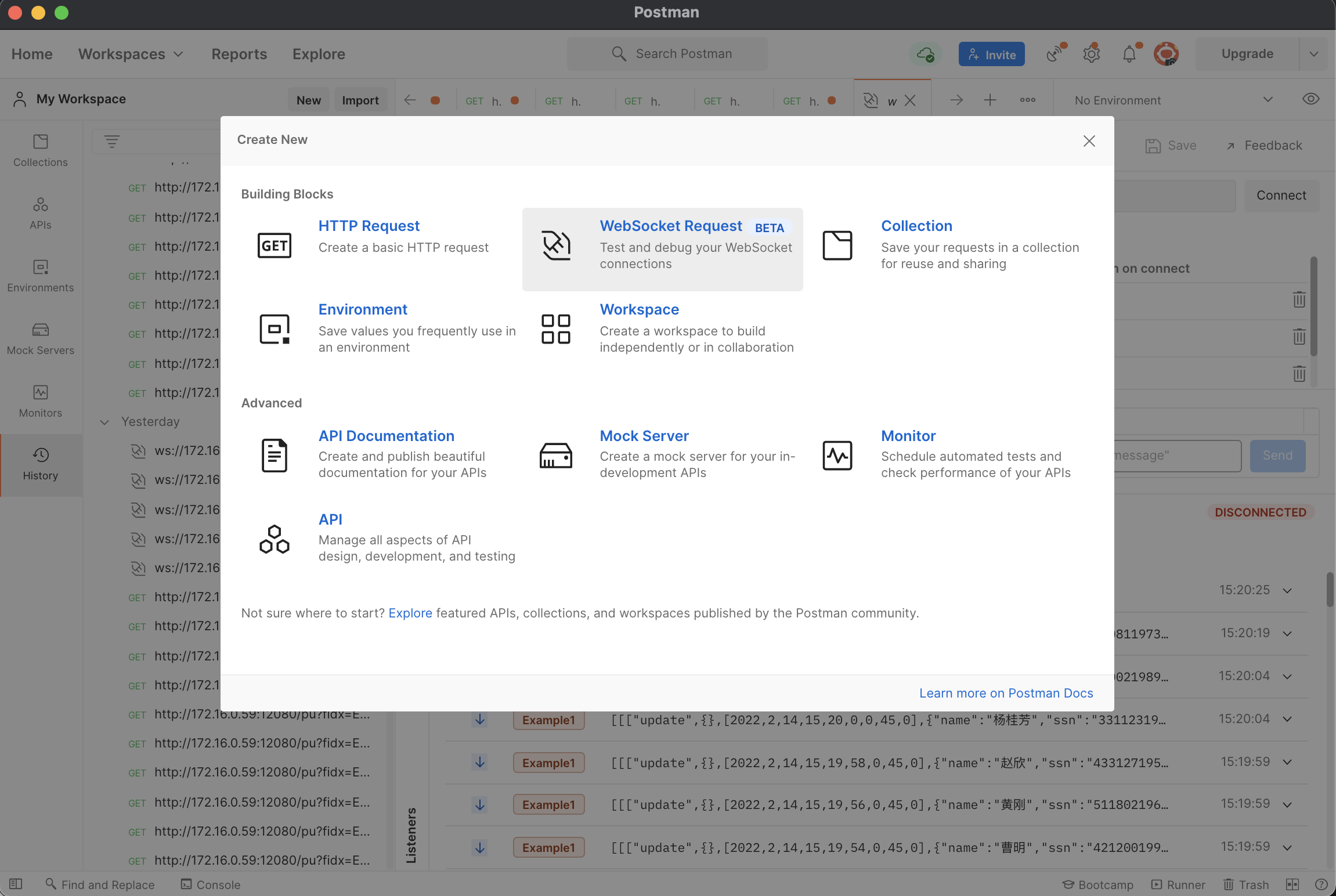Viewport: 1336px width, 896px height.
Task: Click the Send message button
Action: (x=1277, y=456)
